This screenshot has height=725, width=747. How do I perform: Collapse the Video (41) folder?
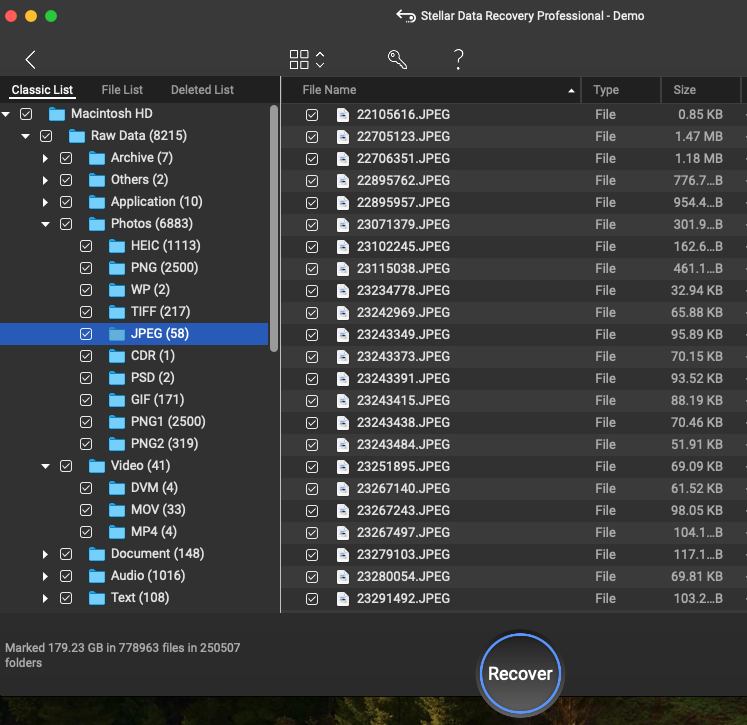46,466
